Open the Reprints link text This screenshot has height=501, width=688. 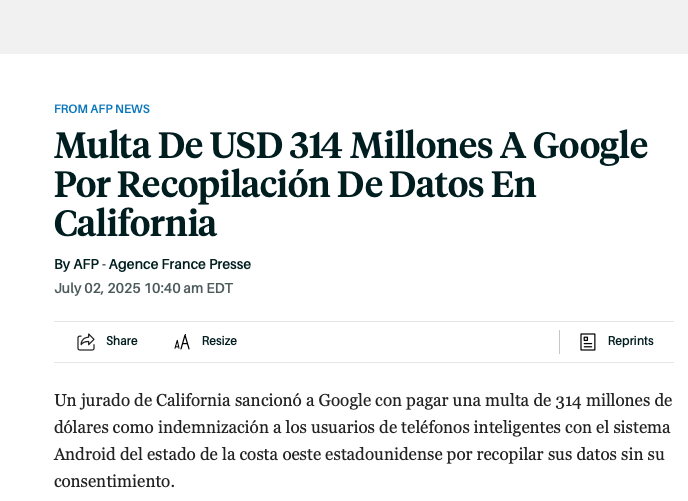point(631,341)
